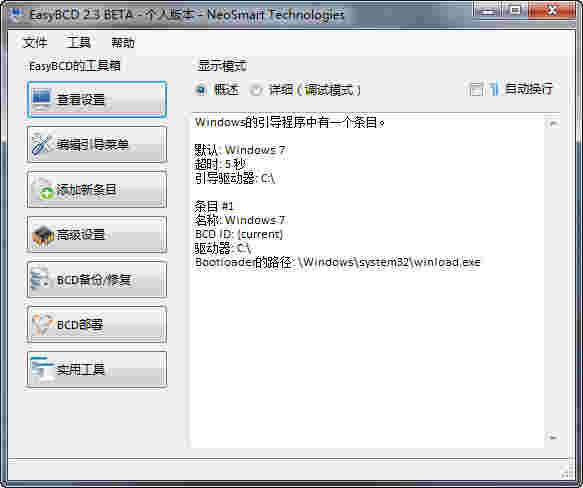583x488 pixels.
Task: Click the 查看设置 button
Action: point(97,99)
